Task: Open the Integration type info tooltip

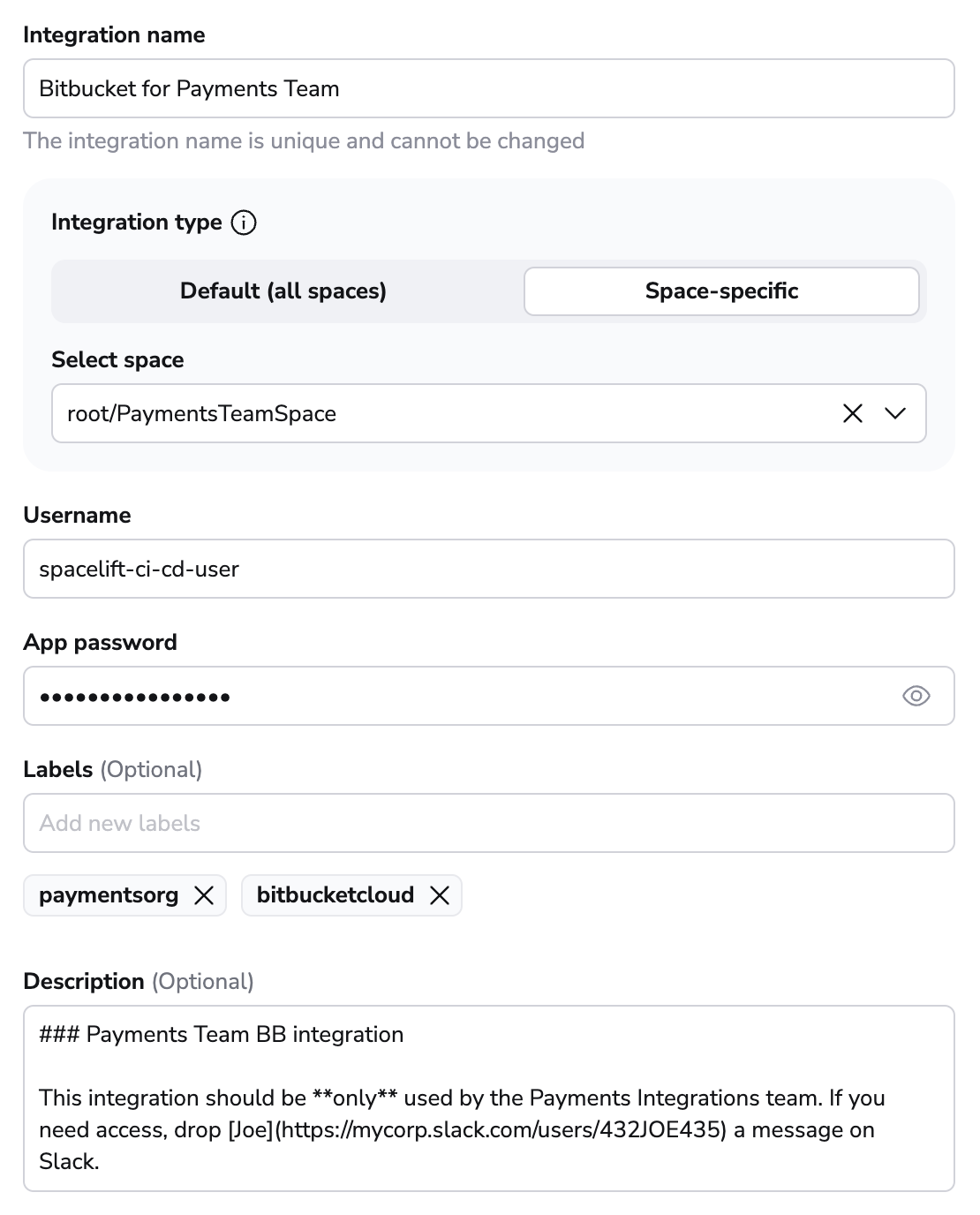Action: point(244,223)
